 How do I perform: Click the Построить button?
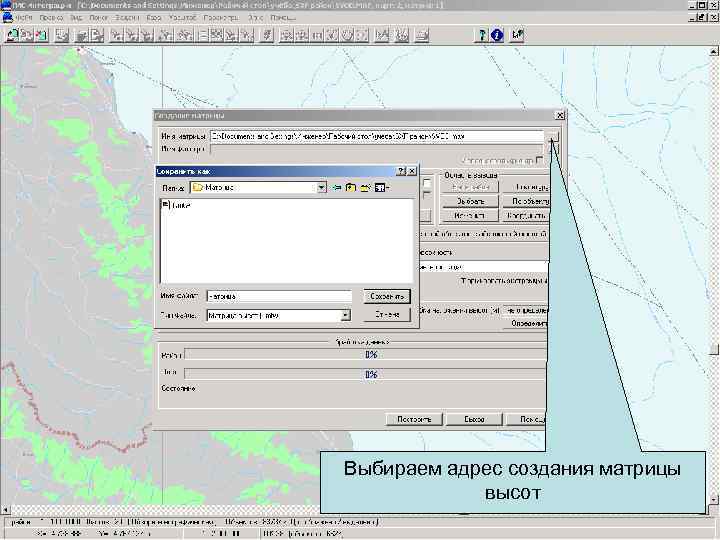coord(414,419)
